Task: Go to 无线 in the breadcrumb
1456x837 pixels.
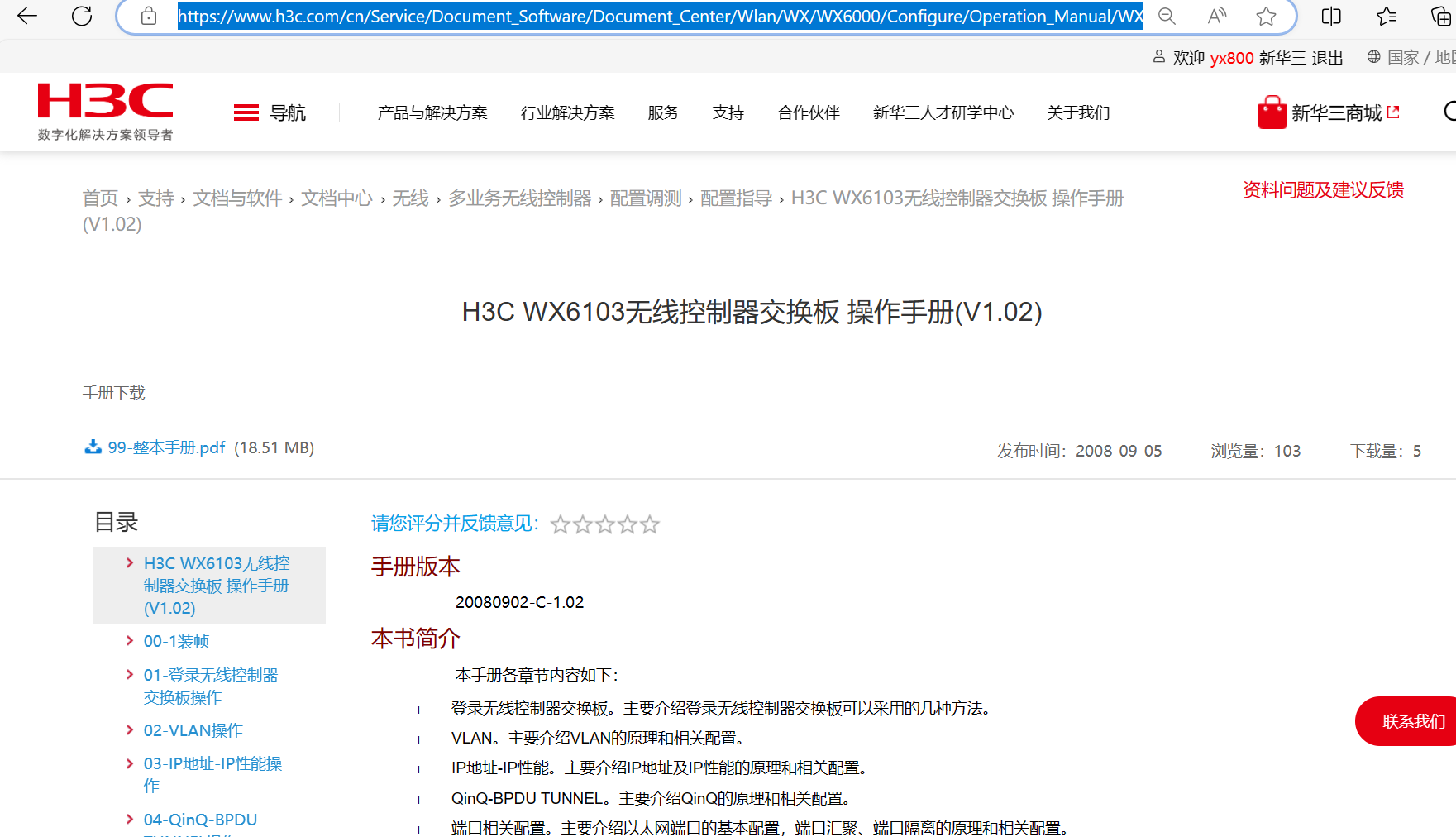Action: (x=410, y=198)
